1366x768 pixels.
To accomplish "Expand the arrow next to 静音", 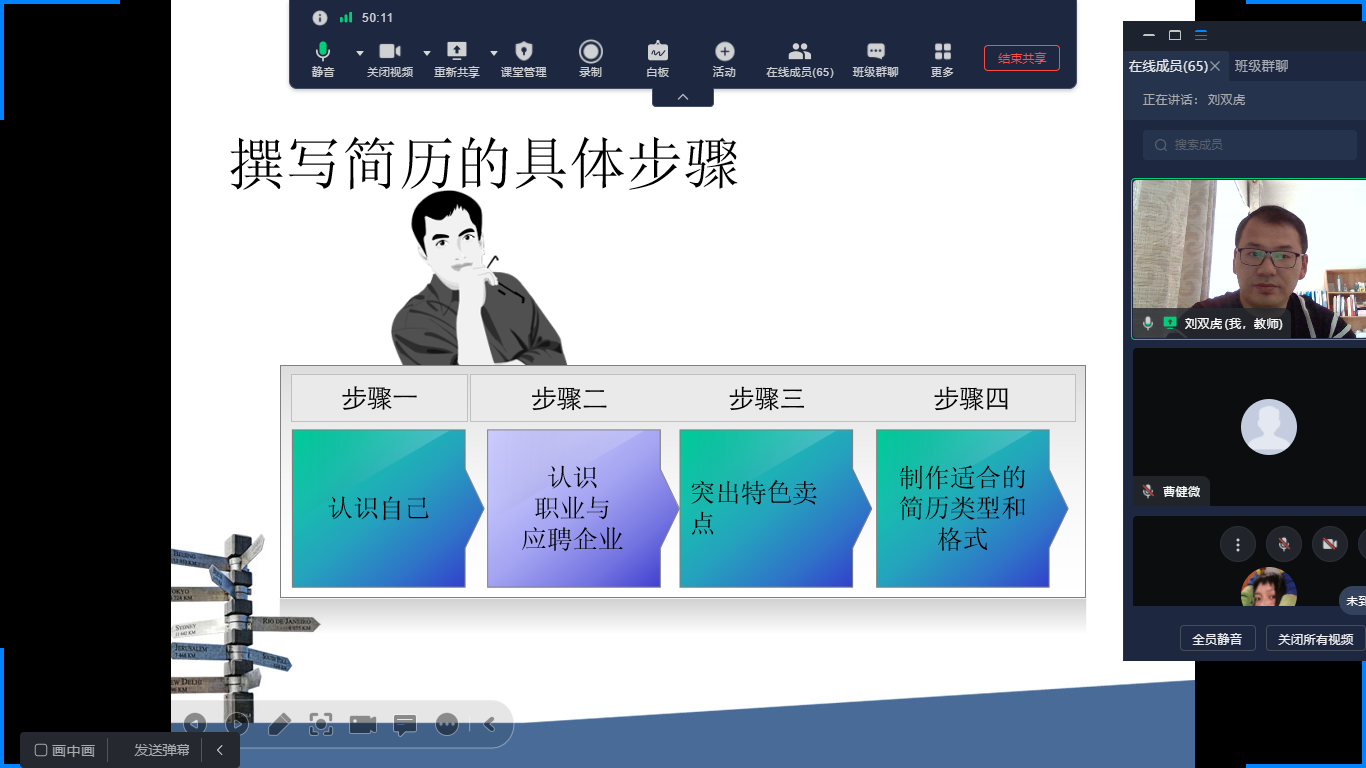I will point(359,53).
